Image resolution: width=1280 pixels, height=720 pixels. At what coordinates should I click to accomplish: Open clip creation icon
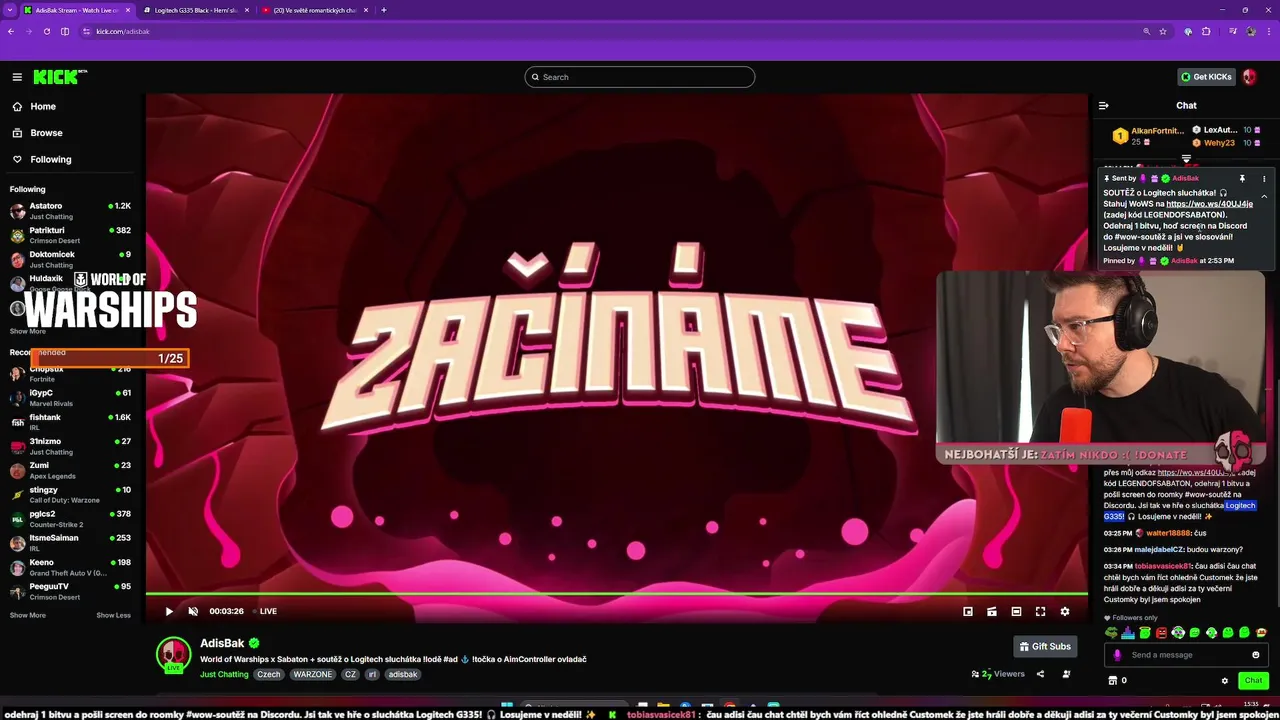click(x=991, y=611)
